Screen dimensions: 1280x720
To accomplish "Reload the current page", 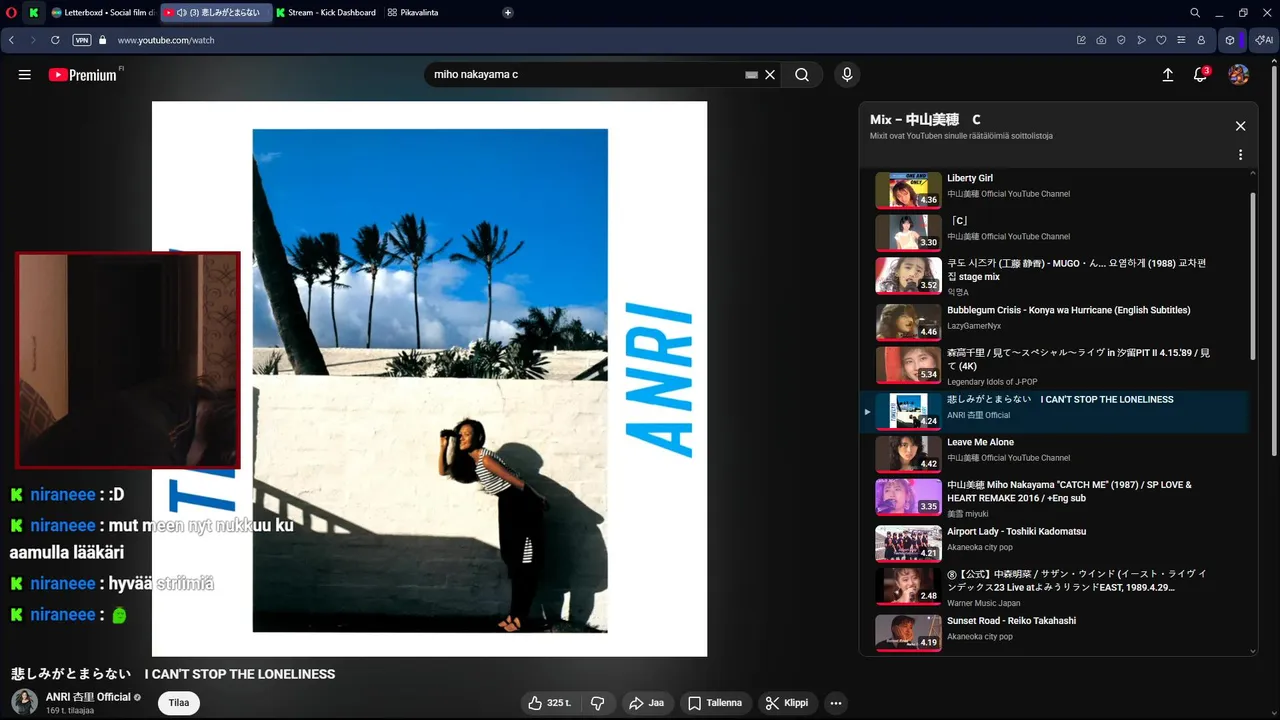I will [55, 40].
